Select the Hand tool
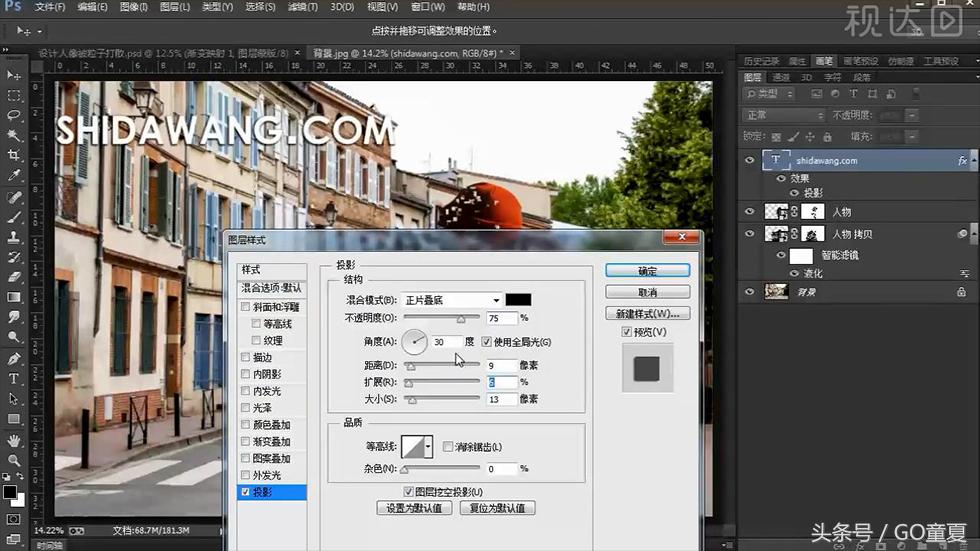 [13, 441]
